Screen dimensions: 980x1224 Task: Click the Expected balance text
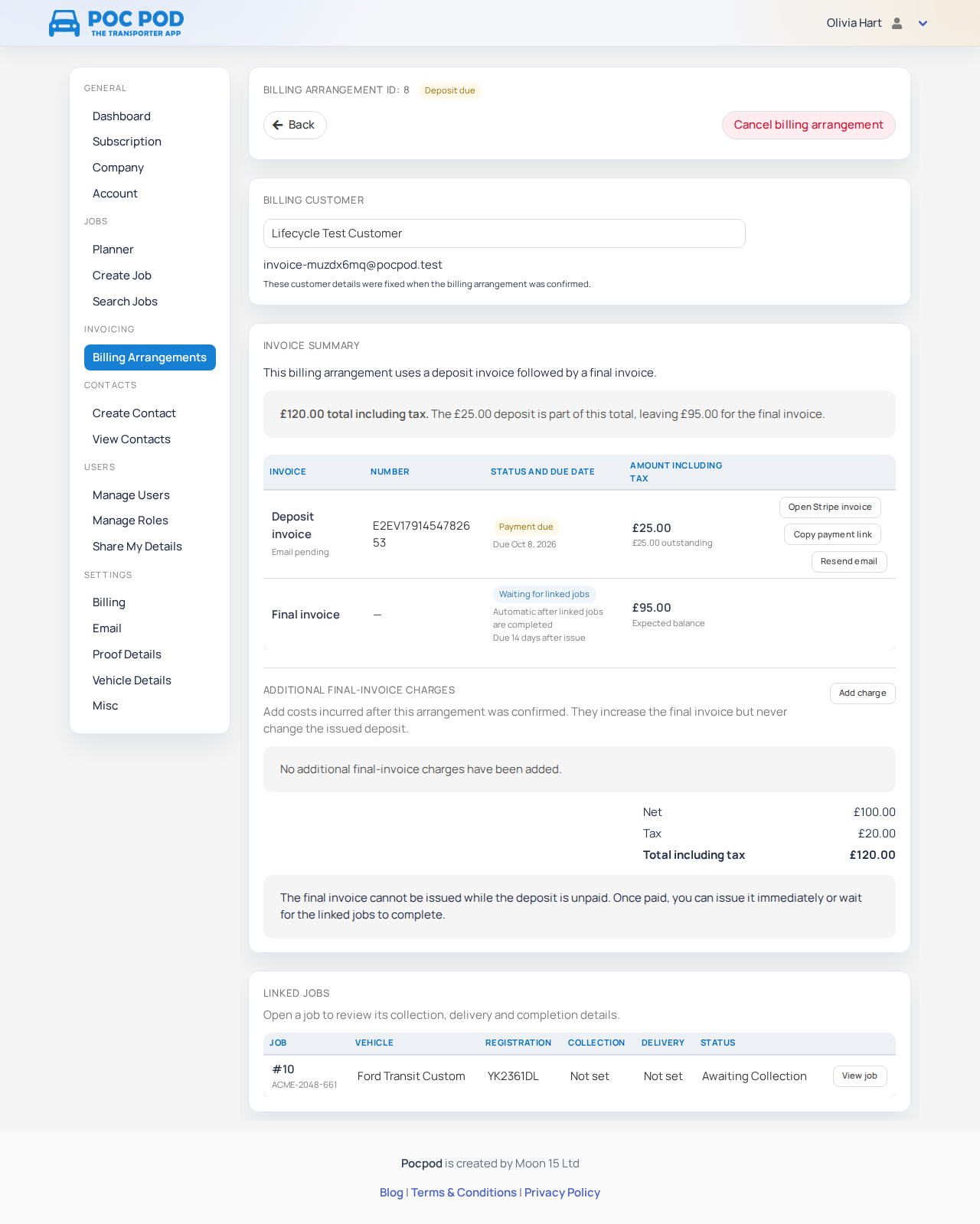tap(668, 623)
